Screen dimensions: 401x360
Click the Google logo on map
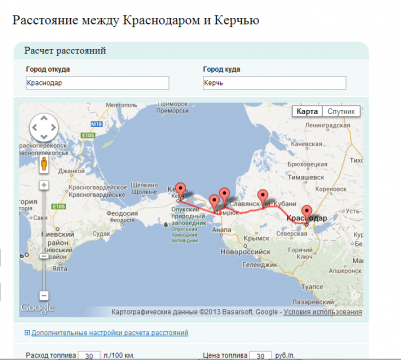point(37,308)
